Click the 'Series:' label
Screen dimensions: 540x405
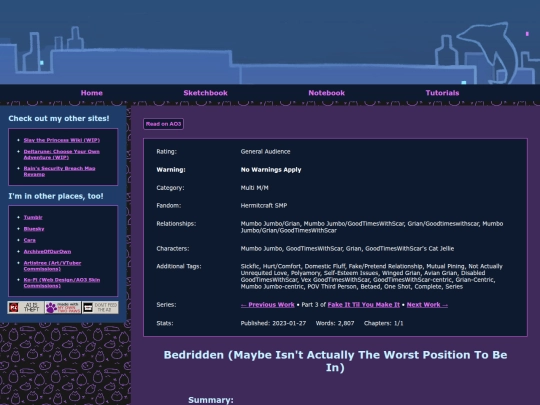pyautogui.click(x=166, y=305)
